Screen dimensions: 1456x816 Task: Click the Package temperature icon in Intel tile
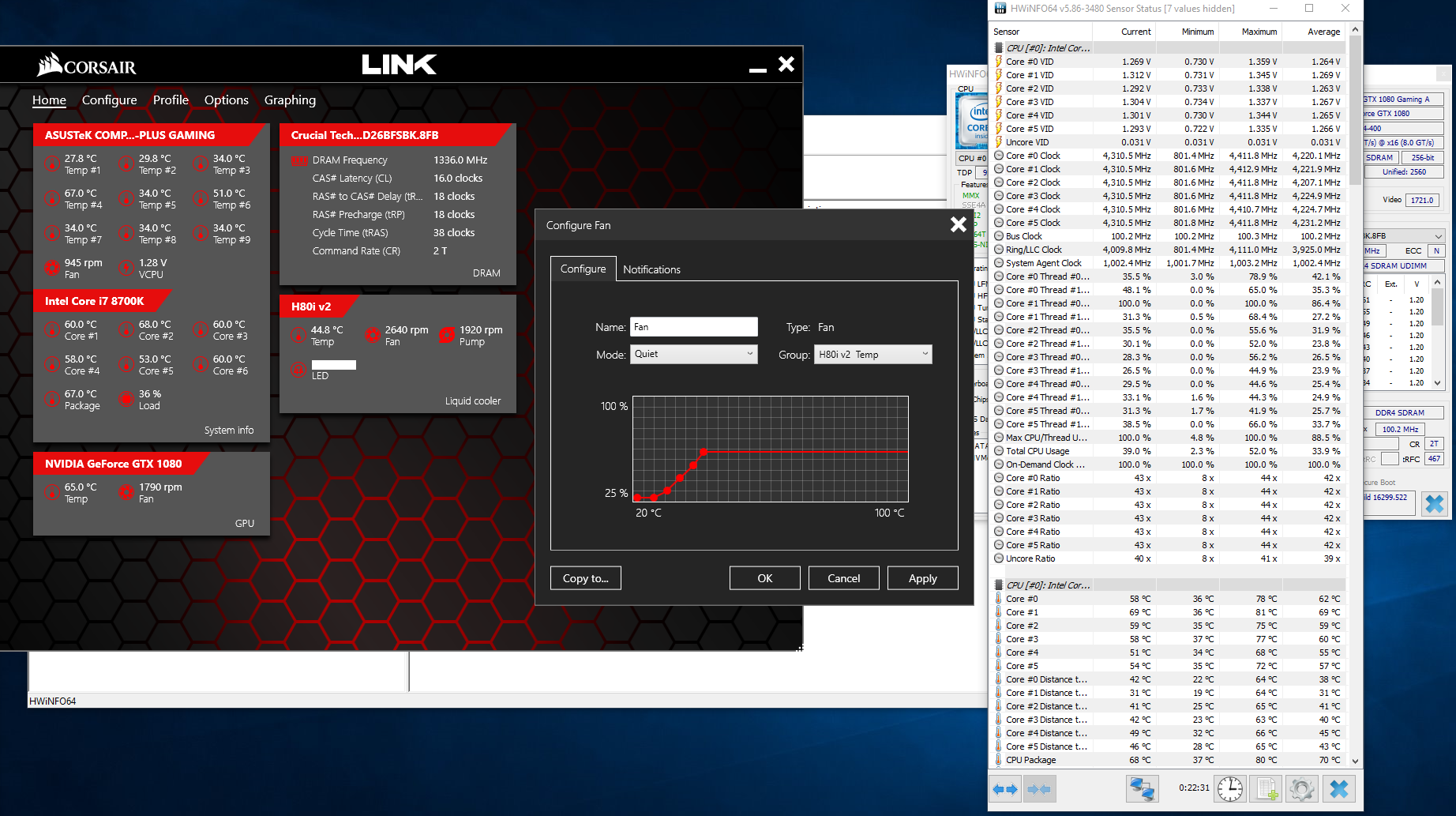pos(52,400)
